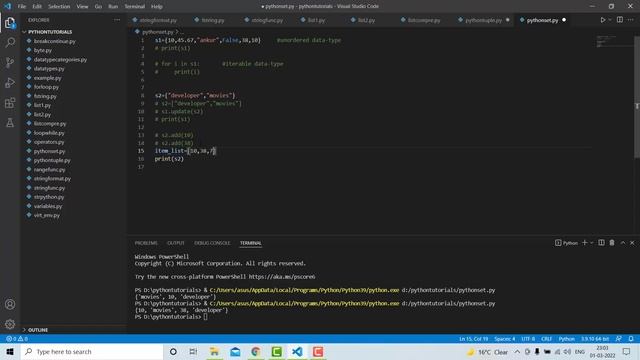Open the Extensions view
This screenshot has width=640, height=360.
point(10,102)
